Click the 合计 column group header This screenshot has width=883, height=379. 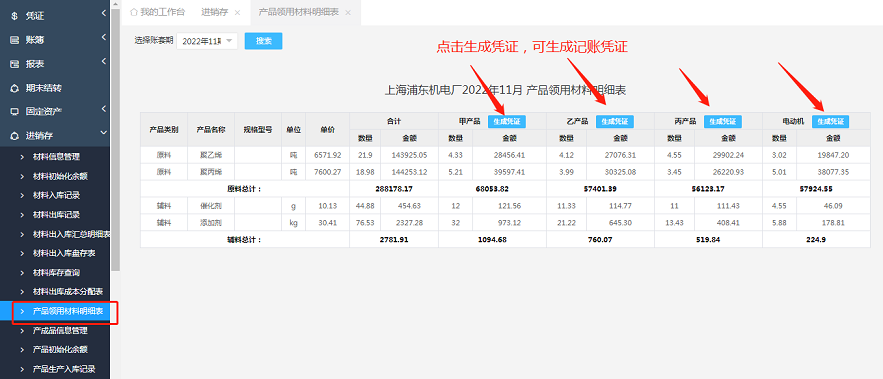[x=394, y=121]
